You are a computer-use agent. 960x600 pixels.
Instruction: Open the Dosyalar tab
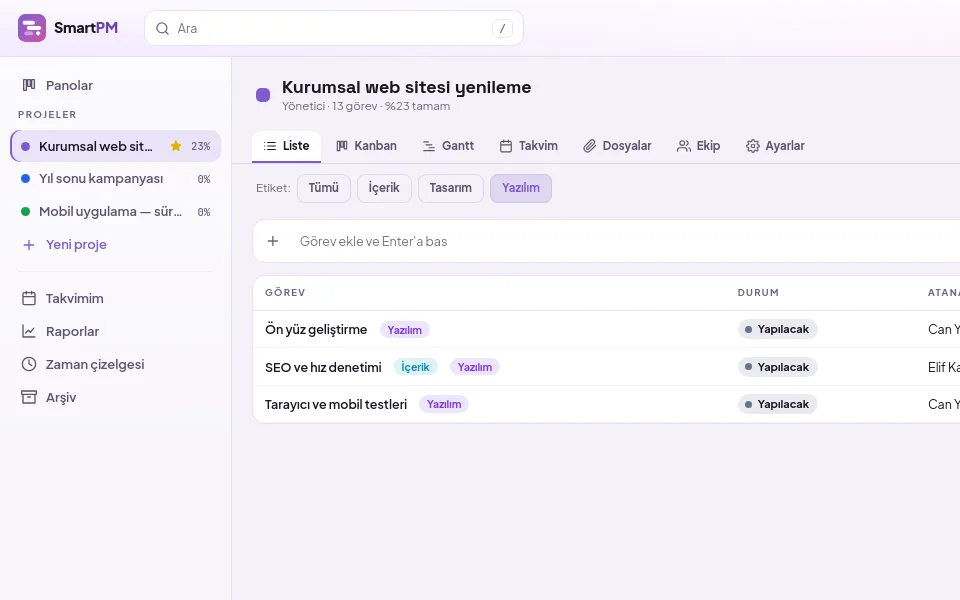617,146
